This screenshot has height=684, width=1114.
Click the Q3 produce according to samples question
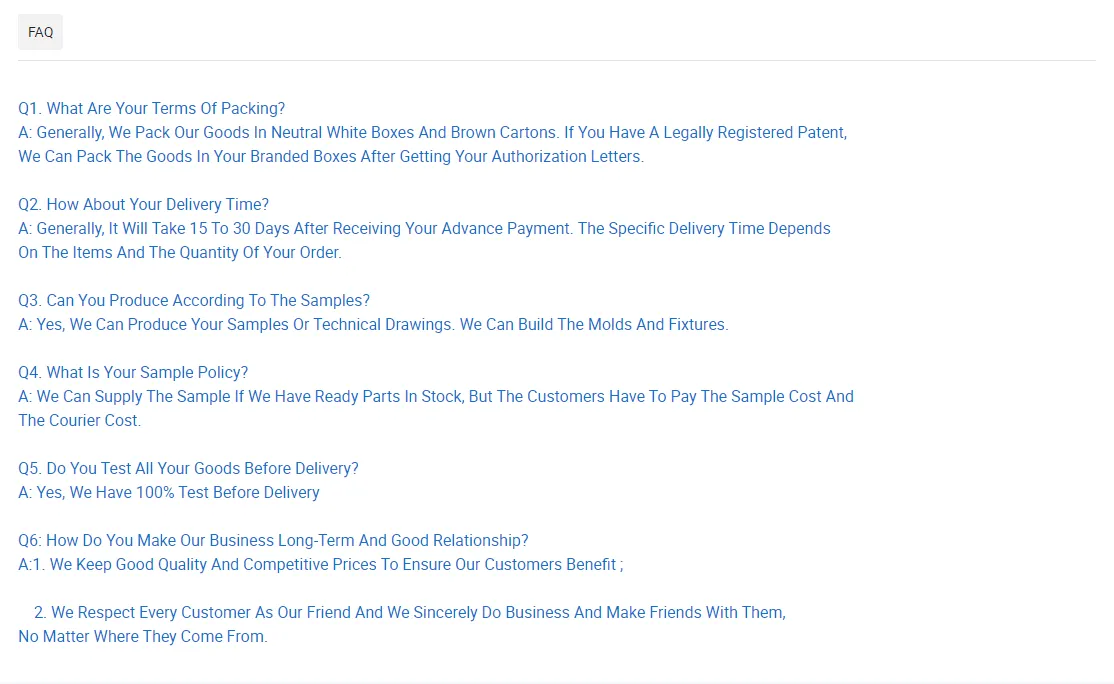point(194,300)
